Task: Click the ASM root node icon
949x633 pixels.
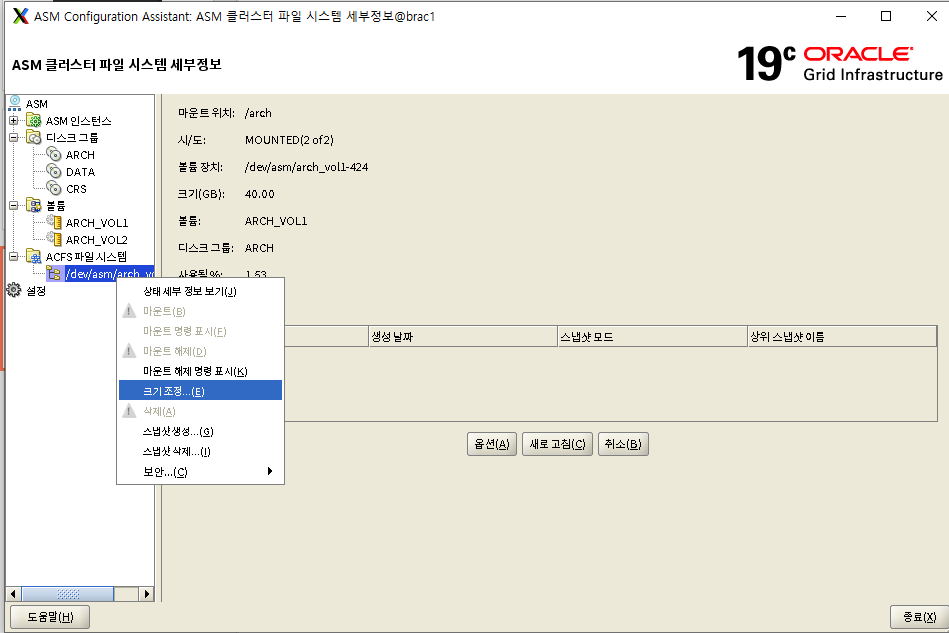Action: click(x=15, y=103)
